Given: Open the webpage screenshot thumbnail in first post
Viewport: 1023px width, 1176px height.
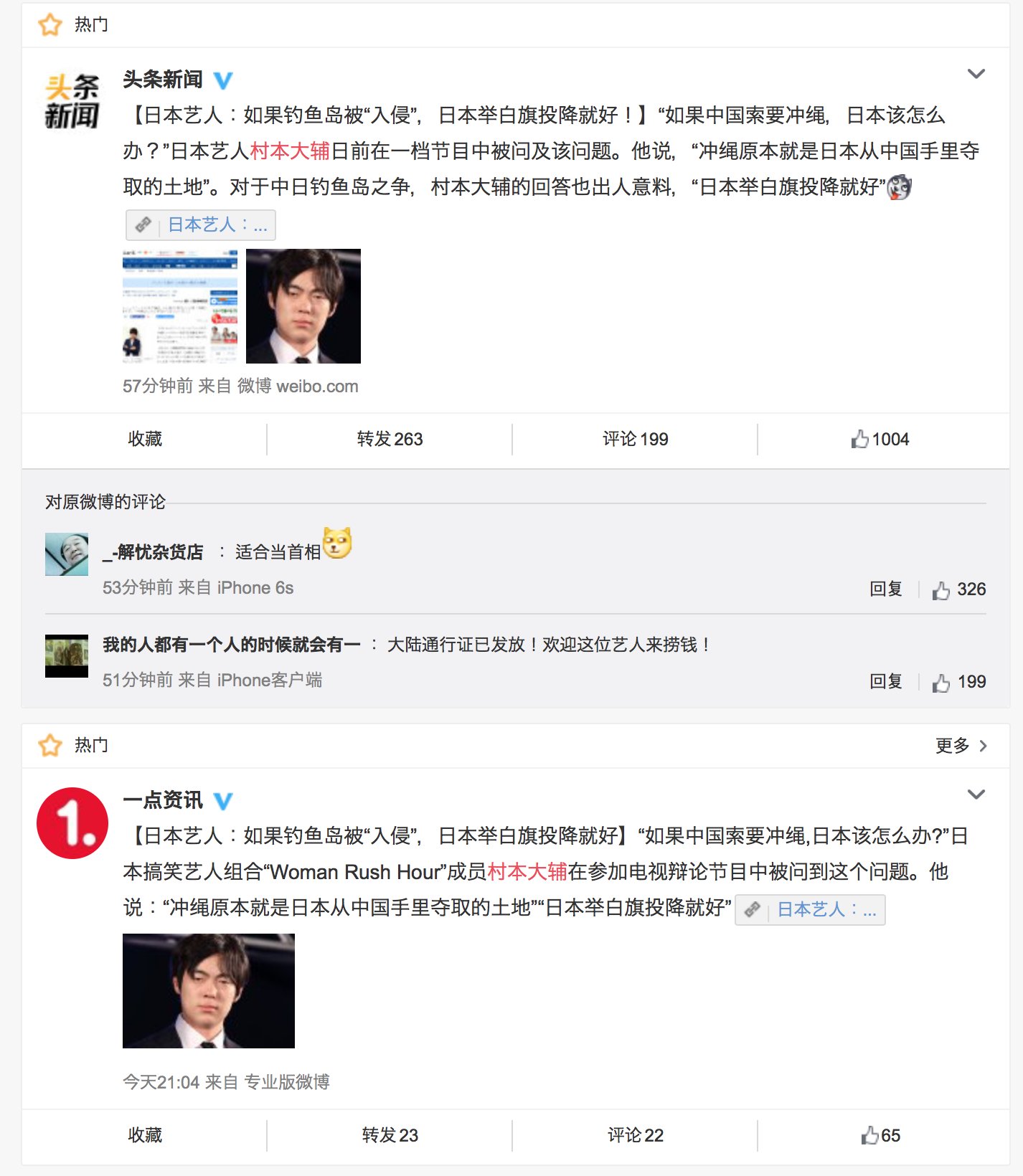Looking at the screenshot, I should [180, 306].
